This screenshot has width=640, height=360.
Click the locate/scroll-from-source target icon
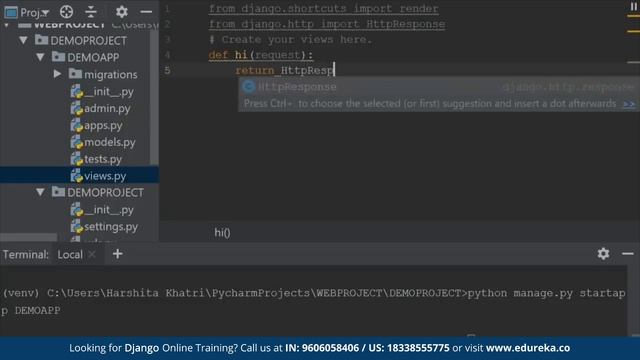coord(67,12)
